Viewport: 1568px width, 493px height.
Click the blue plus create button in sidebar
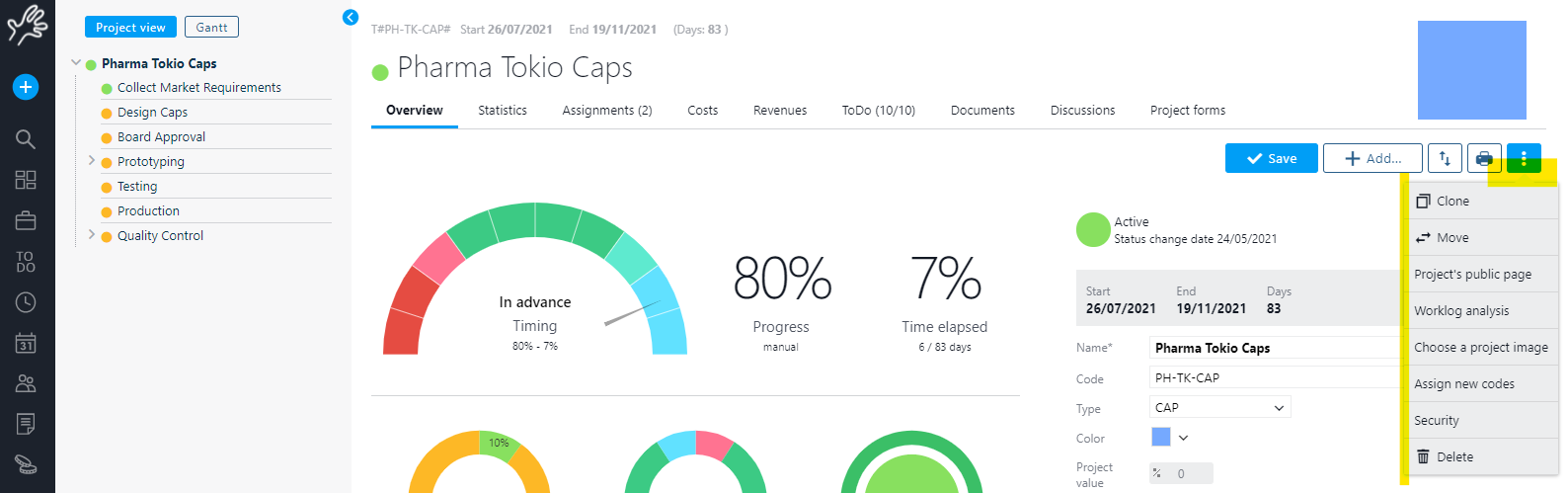click(26, 87)
